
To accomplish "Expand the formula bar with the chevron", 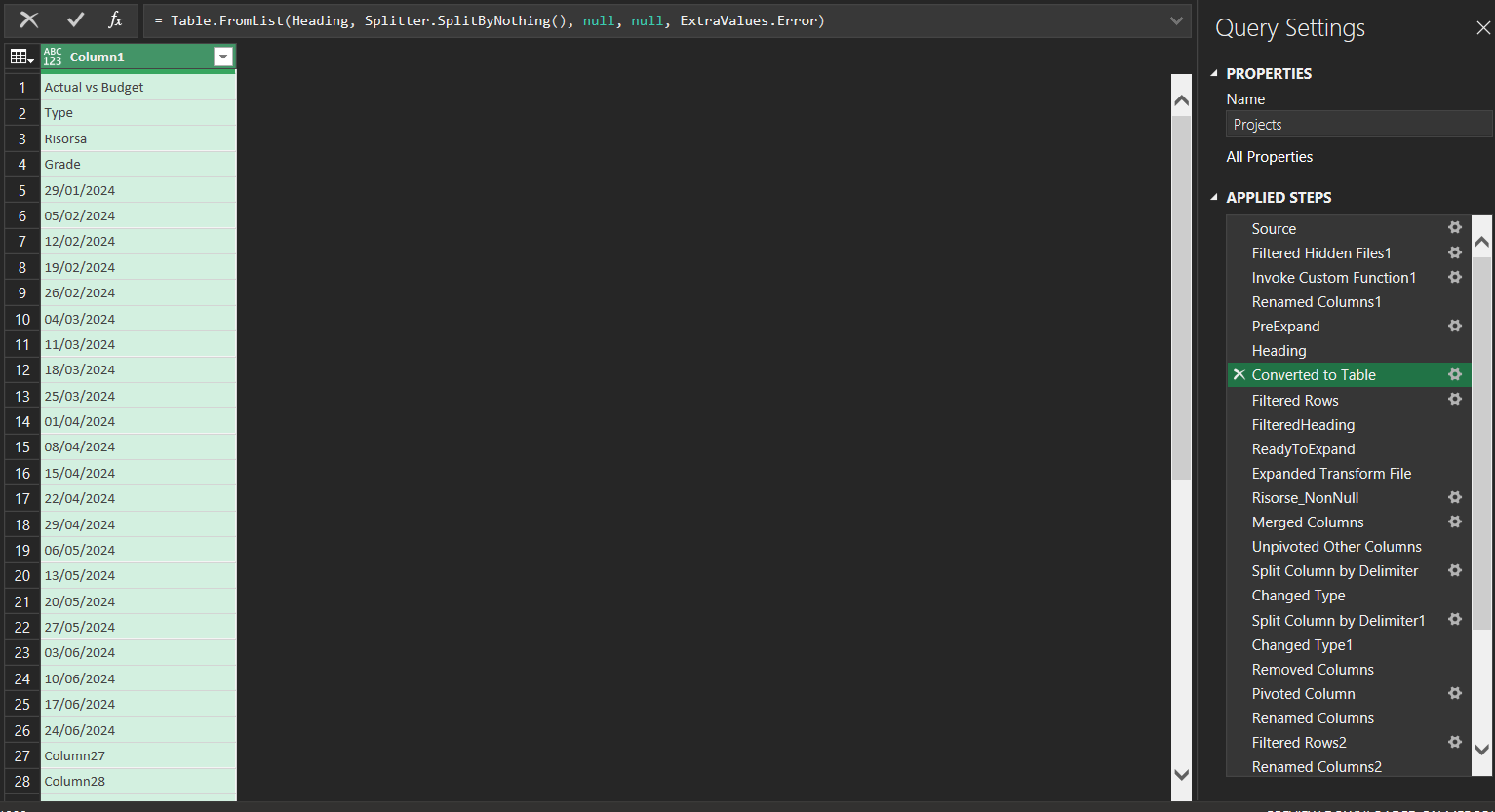I will [x=1177, y=20].
